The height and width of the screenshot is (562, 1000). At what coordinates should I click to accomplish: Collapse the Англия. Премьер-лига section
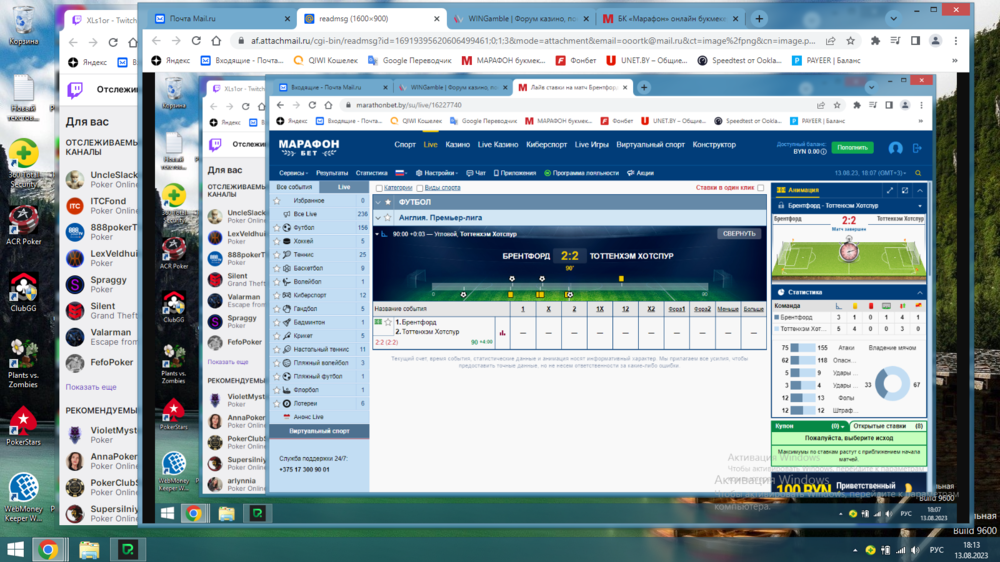[x=378, y=217]
